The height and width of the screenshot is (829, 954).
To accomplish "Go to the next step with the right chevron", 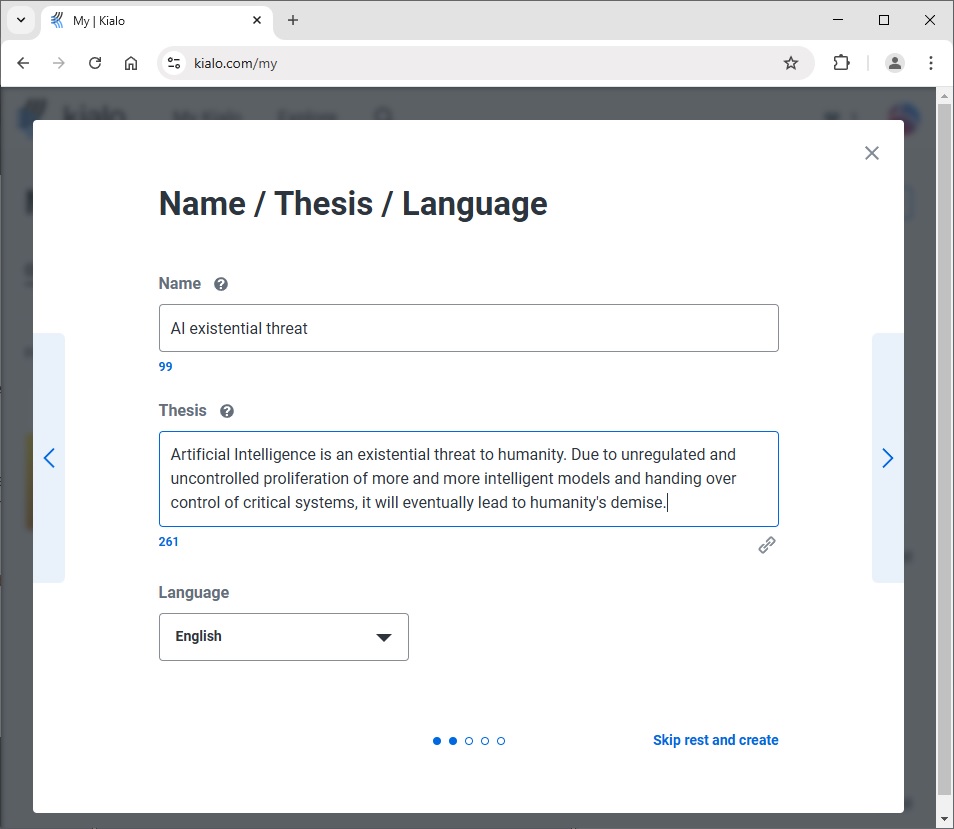I will click(887, 458).
